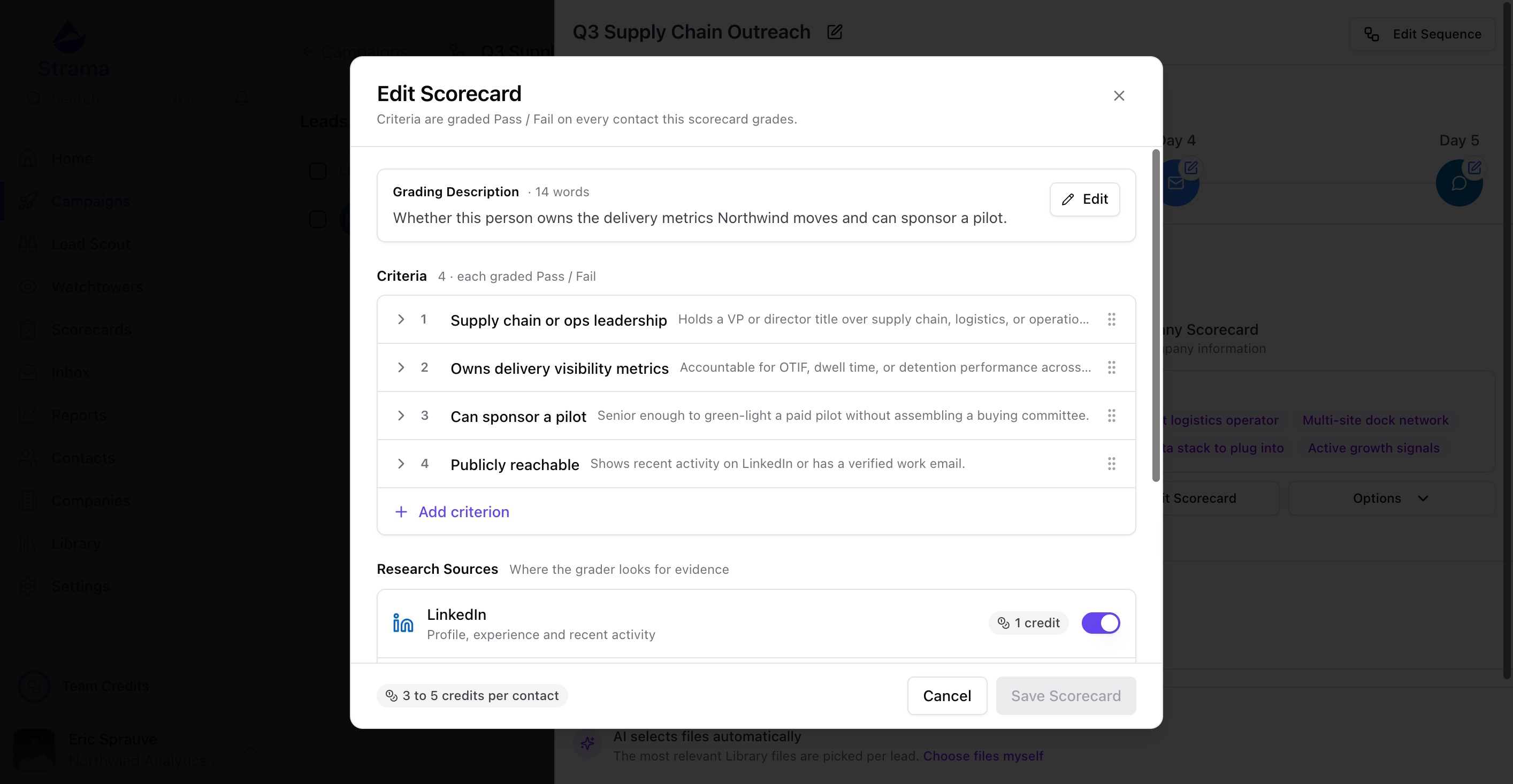Expand criterion 2 Owns delivery visibility metrics
Screen dimensions: 1513x784
coord(401,367)
